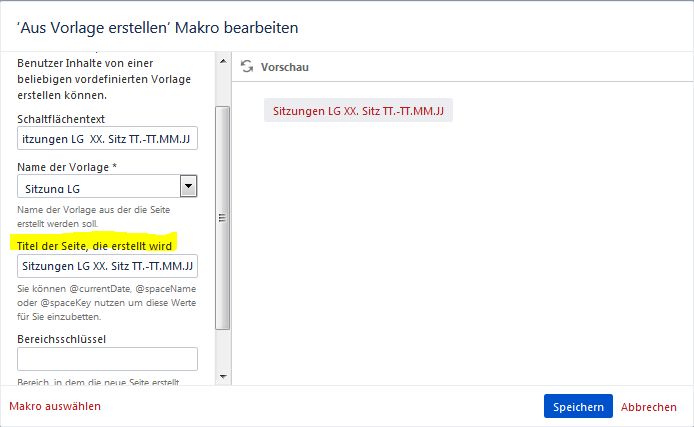694x427 pixels.
Task: Click the panel splitter grip handle
Action: pyautogui.click(x=223, y=218)
